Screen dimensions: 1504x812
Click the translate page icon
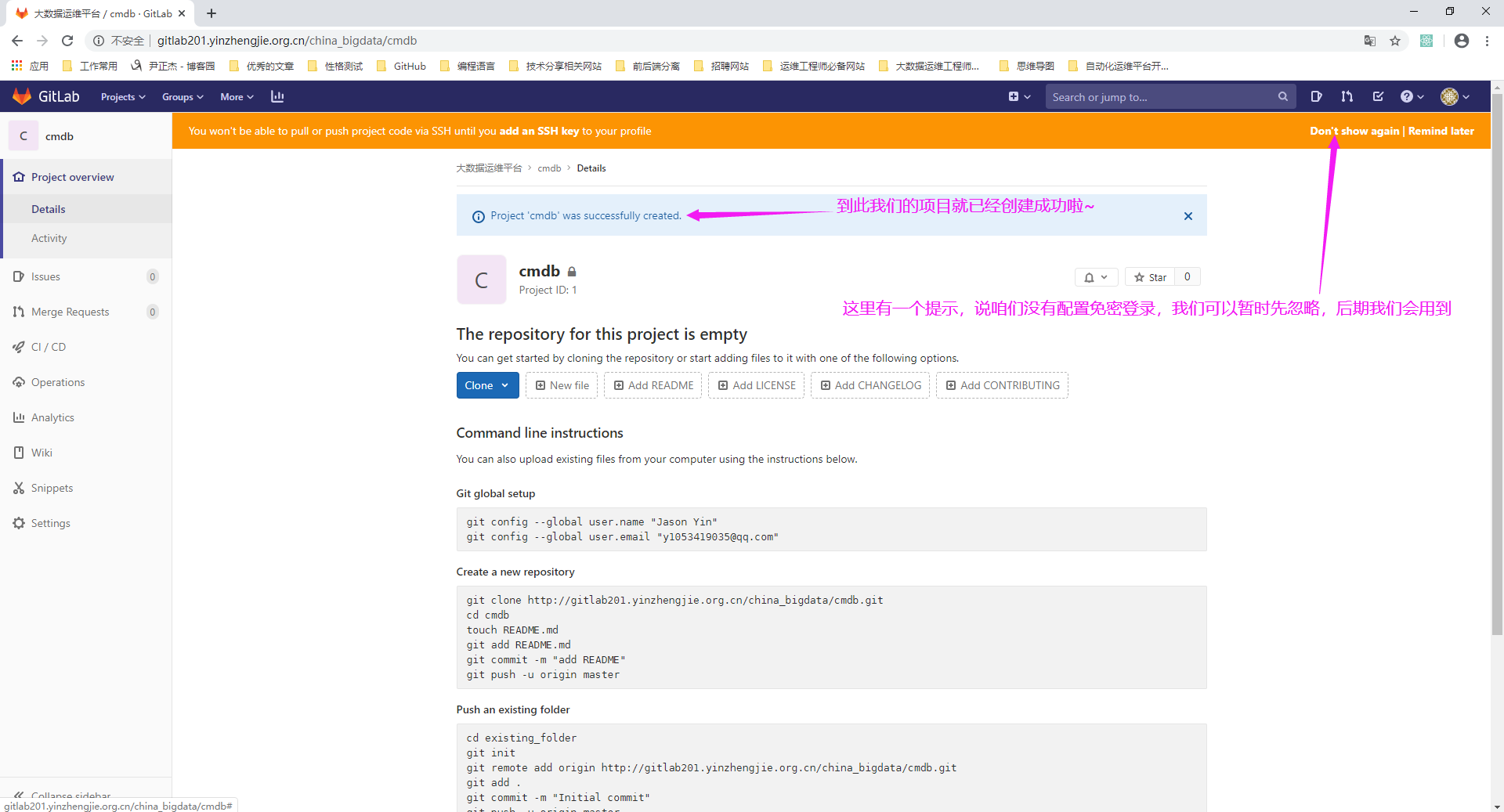tap(1370, 41)
